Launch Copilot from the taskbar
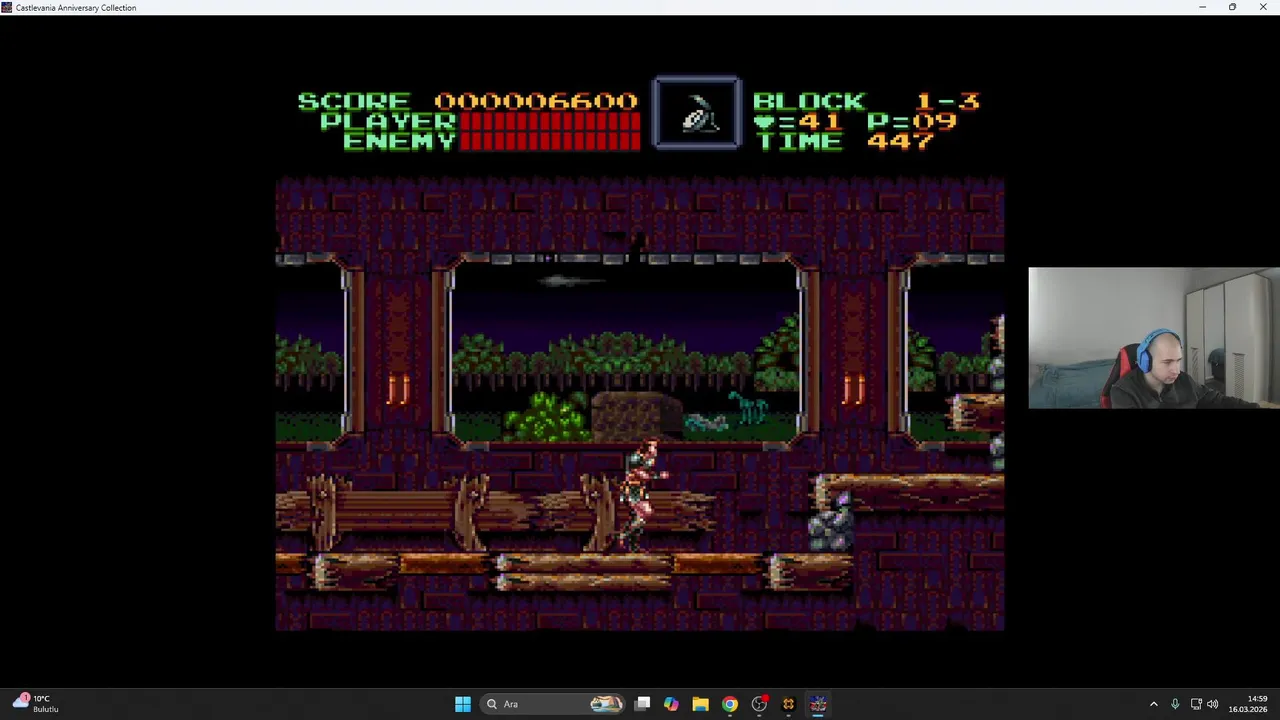The height and width of the screenshot is (720, 1280). [671, 704]
